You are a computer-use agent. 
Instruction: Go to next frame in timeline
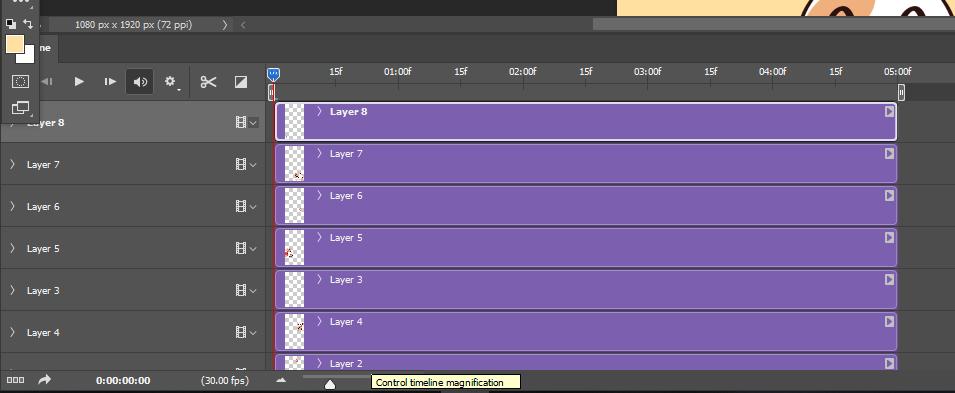point(110,81)
